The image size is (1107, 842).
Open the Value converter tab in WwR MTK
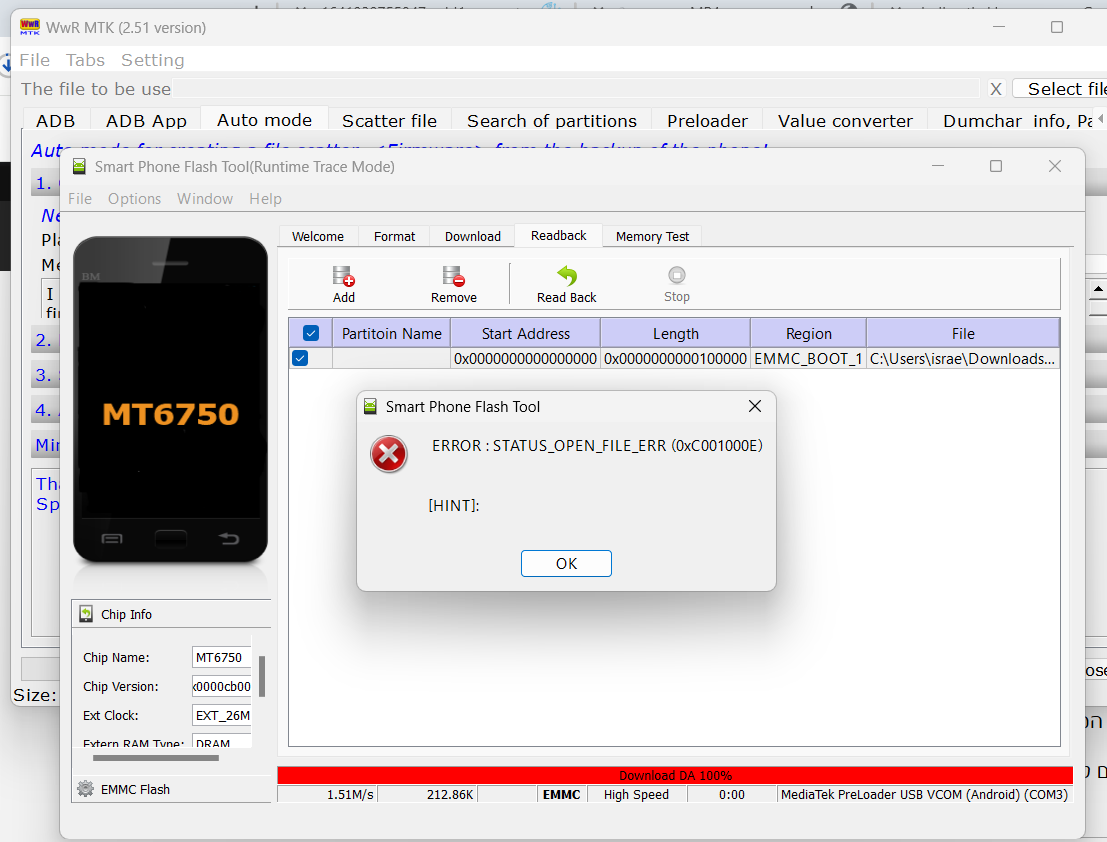point(845,121)
